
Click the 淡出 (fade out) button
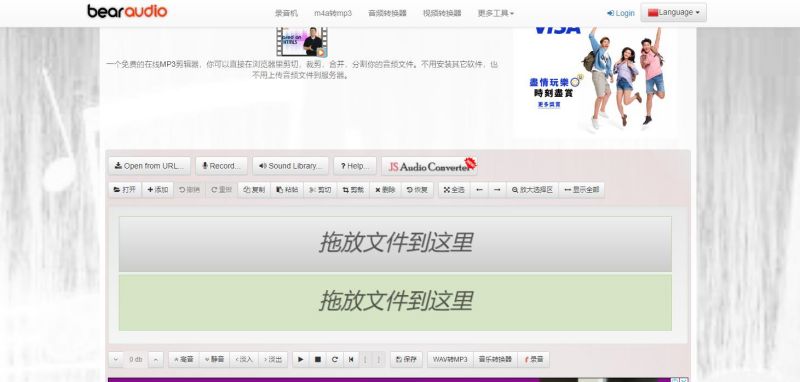[x=273, y=360]
